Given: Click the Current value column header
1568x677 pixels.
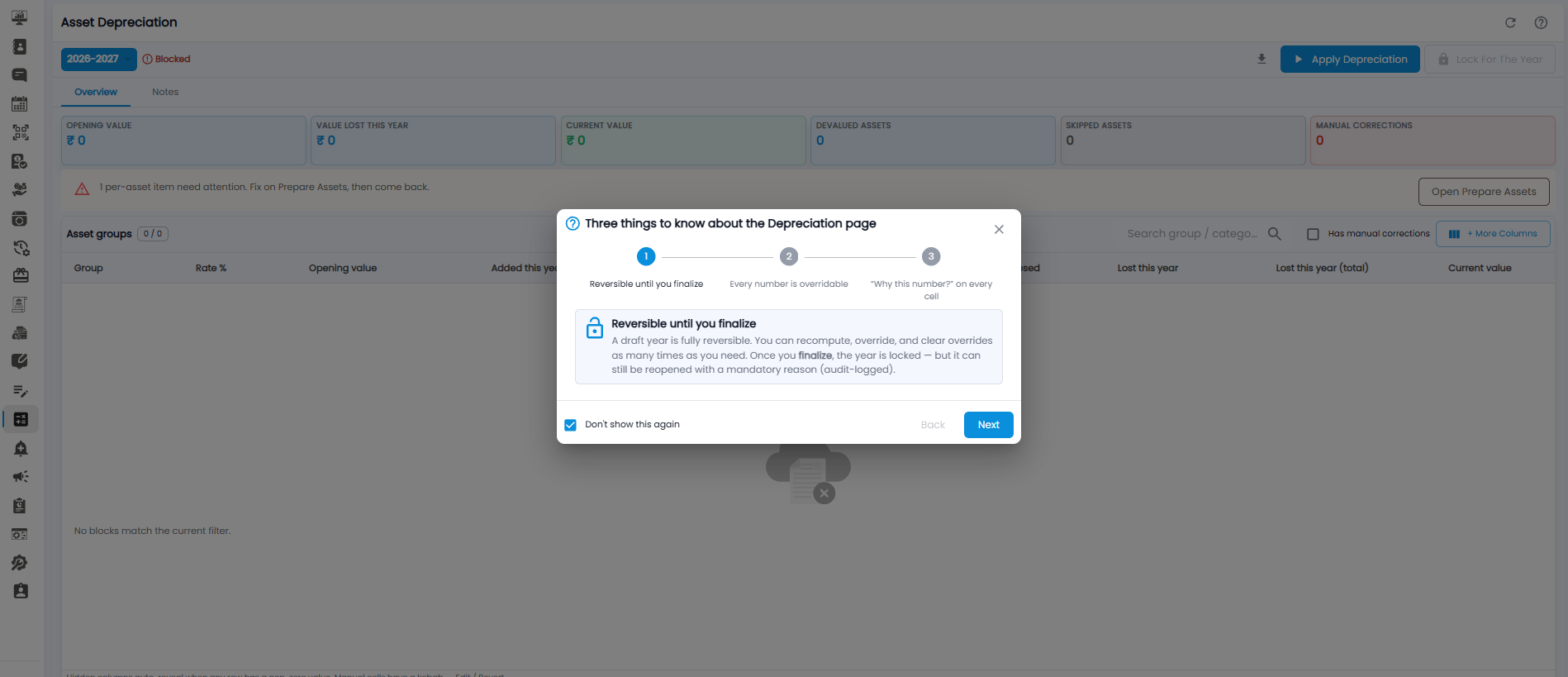Looking at the screenshot, I should coord(1480,268).
